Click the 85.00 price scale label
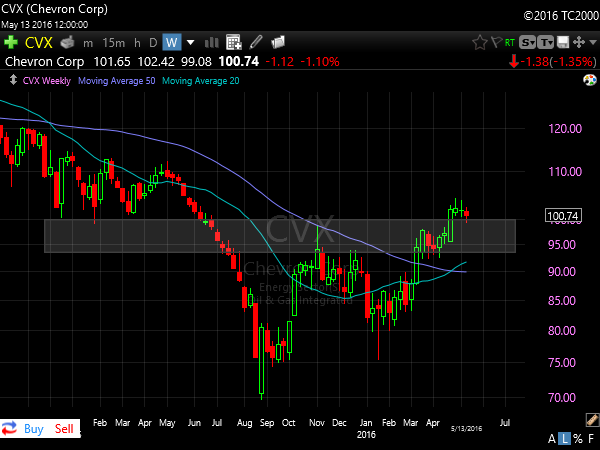 tap(562, 301)
